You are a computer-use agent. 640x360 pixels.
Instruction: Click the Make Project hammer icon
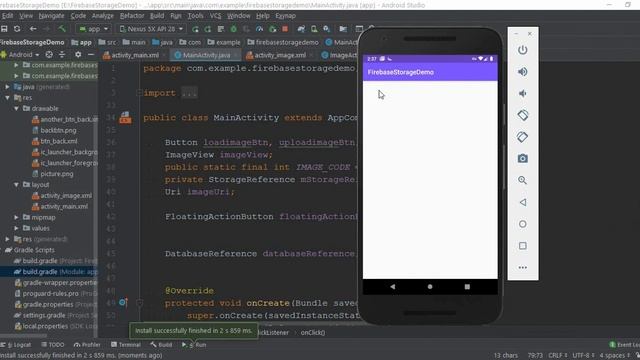coord(62,29)
